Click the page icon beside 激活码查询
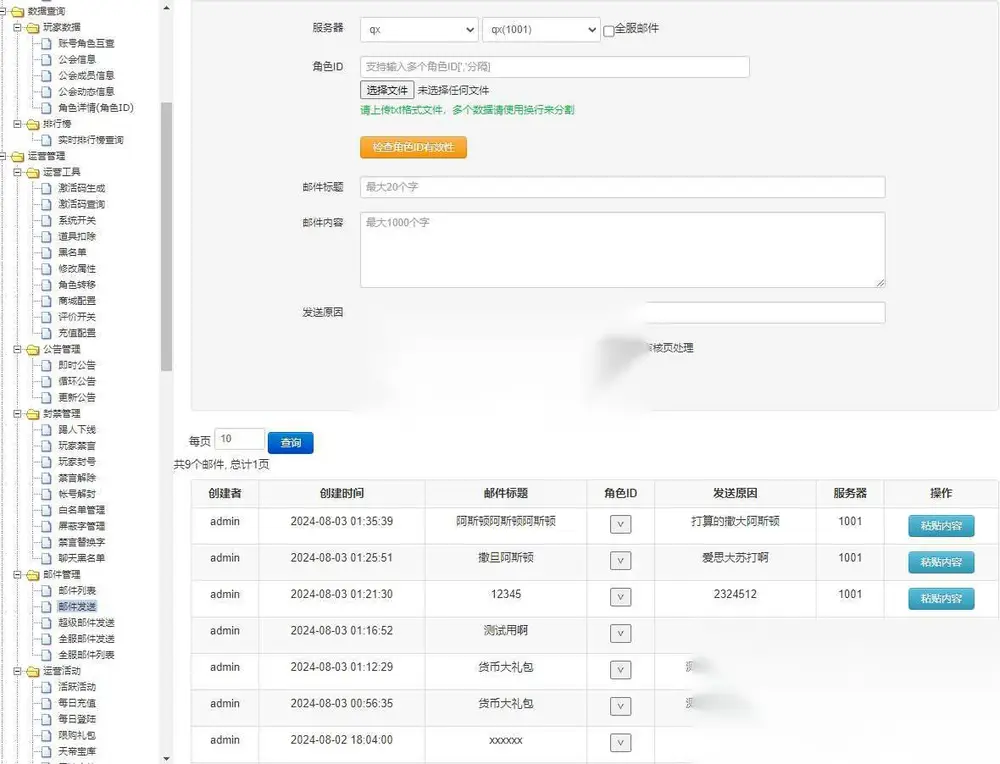 click(x=46, y=204)
